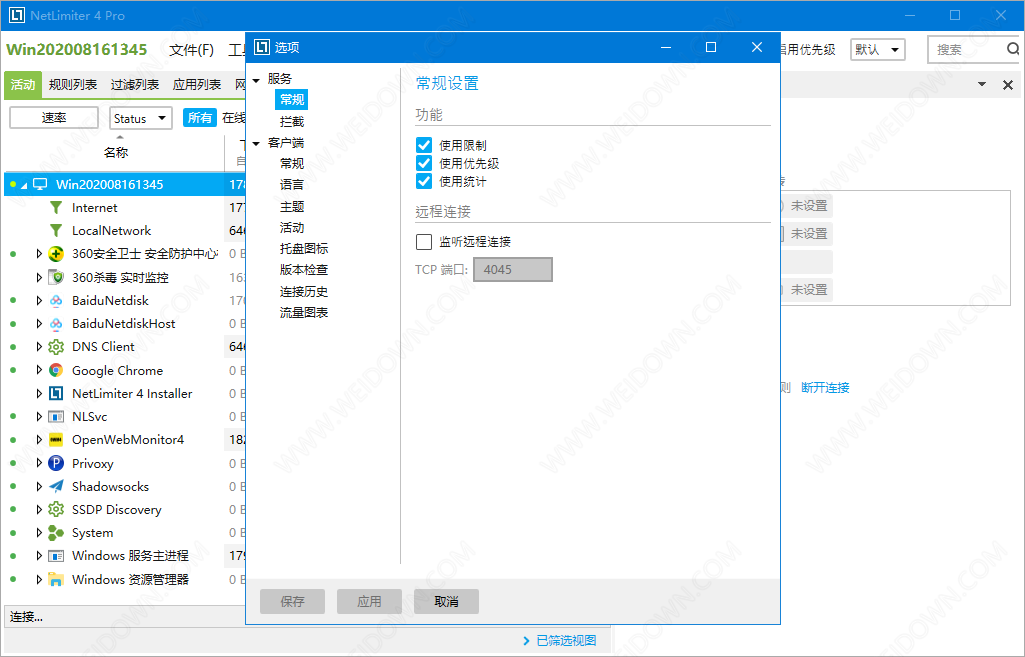
Task: Open the 文件(F) menu
Action: coord(192,50)
